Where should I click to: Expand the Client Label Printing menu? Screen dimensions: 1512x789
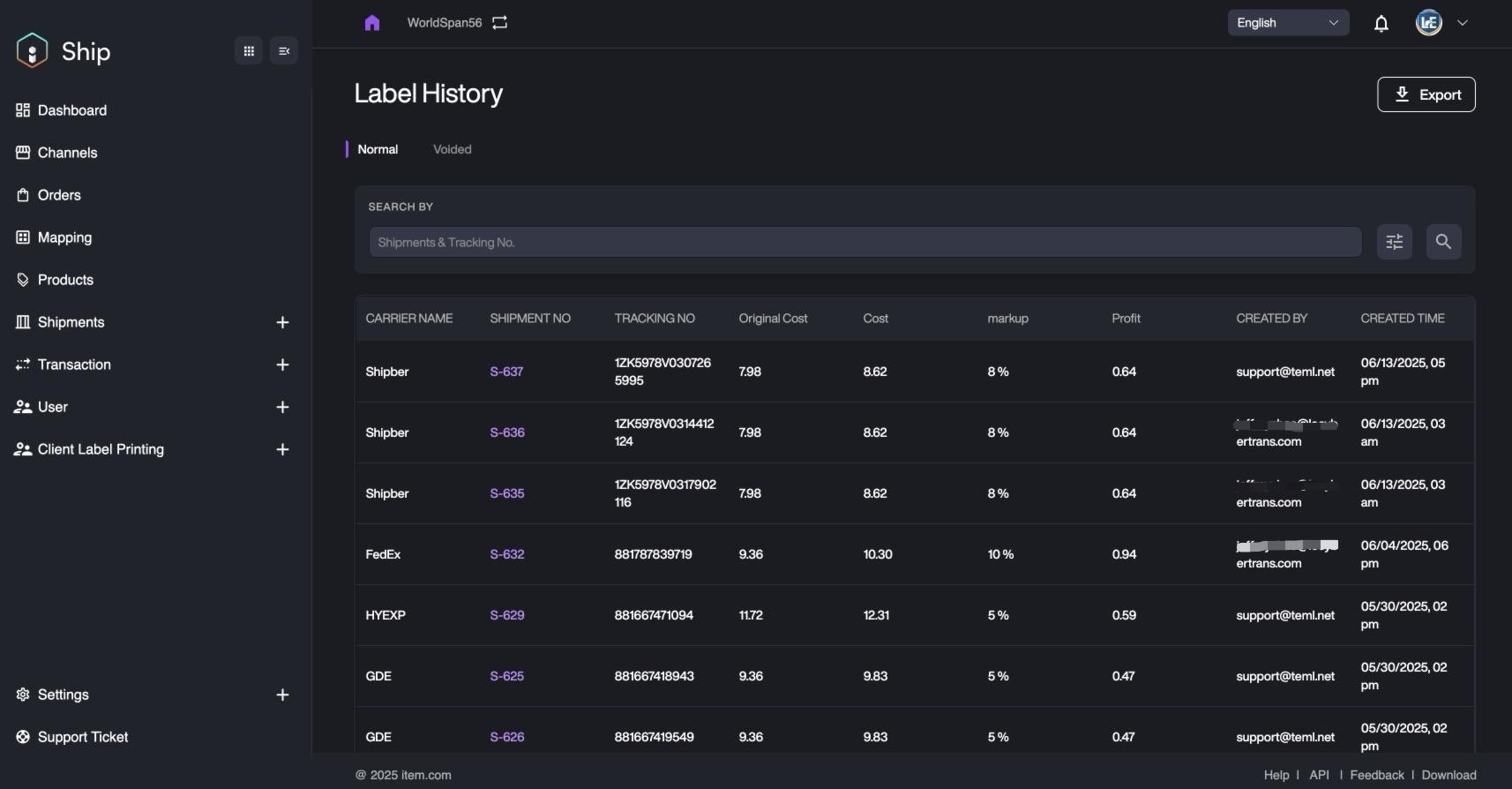tap(282, 450)
